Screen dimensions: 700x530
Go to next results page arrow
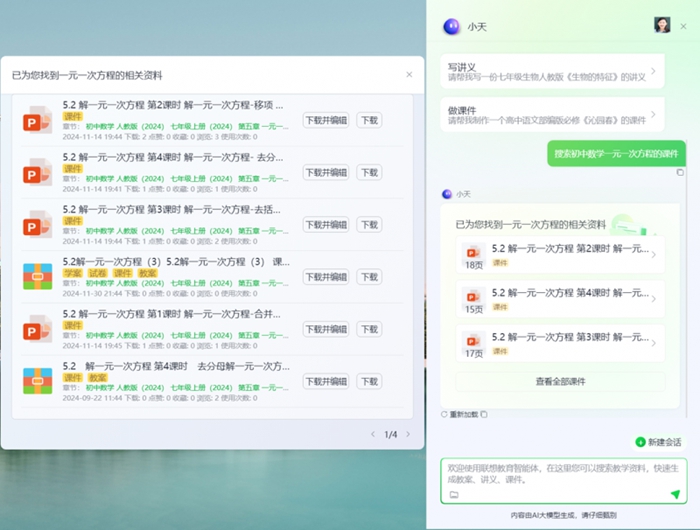pos(409,434)
